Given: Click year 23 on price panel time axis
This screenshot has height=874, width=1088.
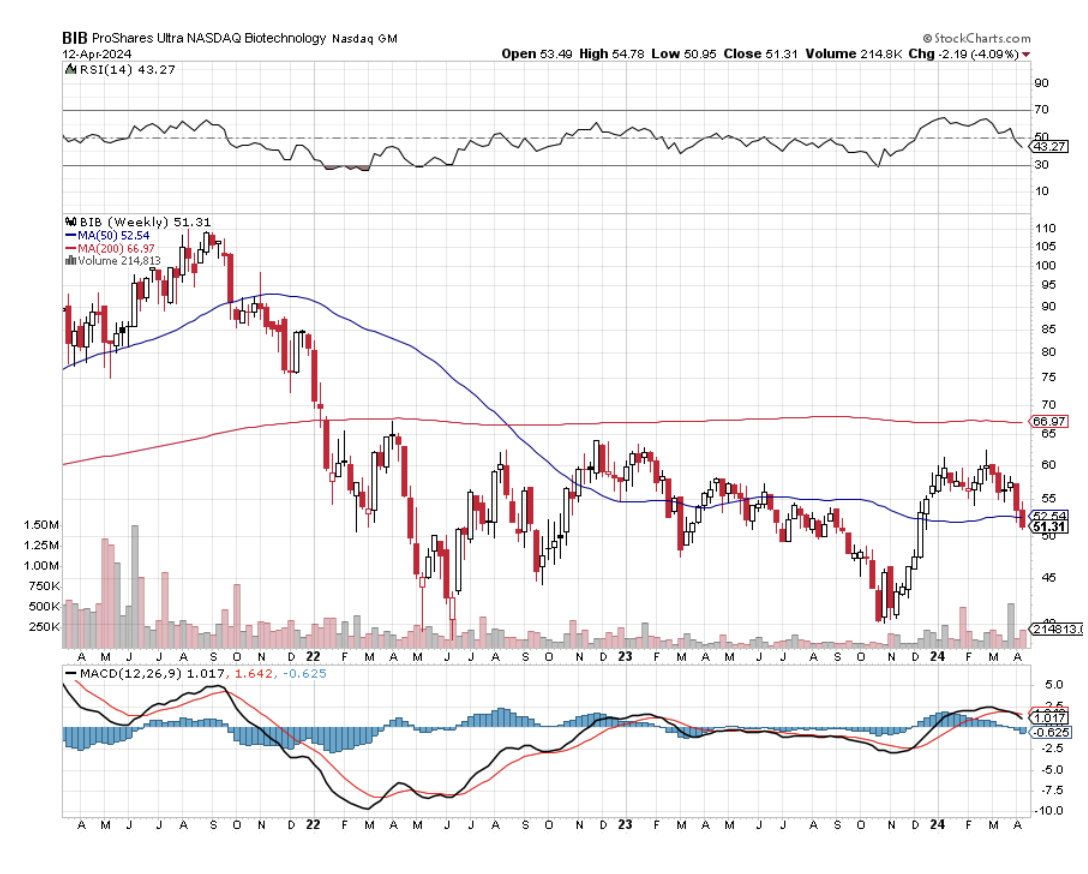Looking at the screenshot, I should tap(625, 656).
